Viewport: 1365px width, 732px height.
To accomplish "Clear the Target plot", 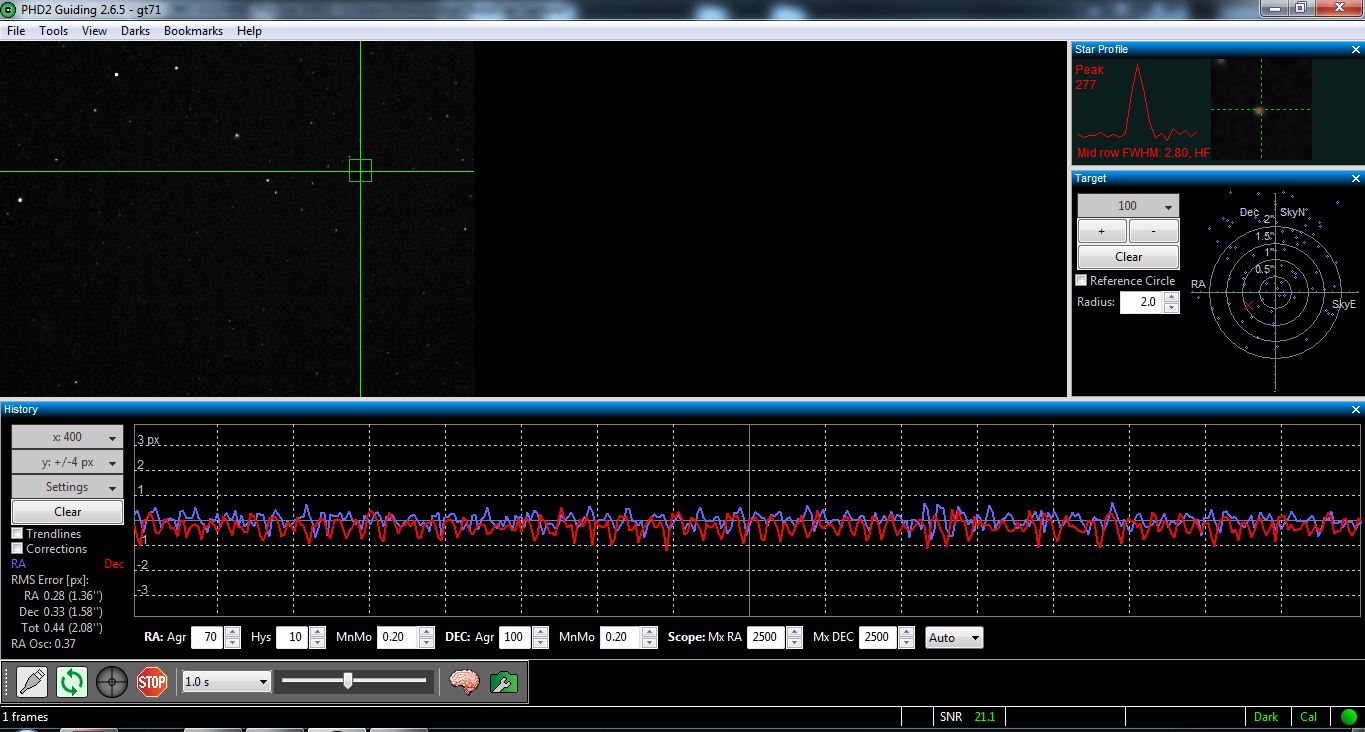I will (1128, 257).
